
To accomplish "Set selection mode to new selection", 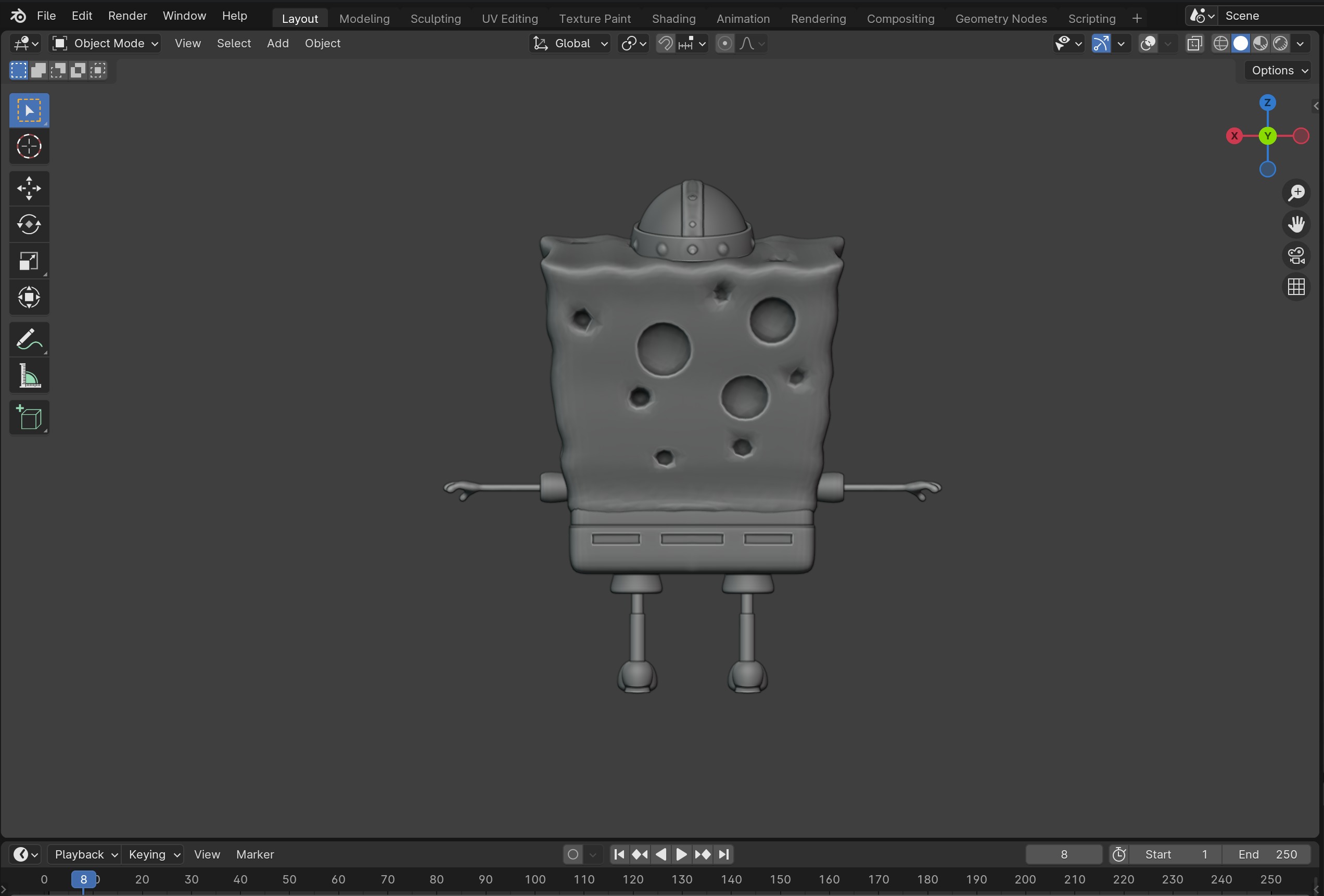I will (19, 71).
